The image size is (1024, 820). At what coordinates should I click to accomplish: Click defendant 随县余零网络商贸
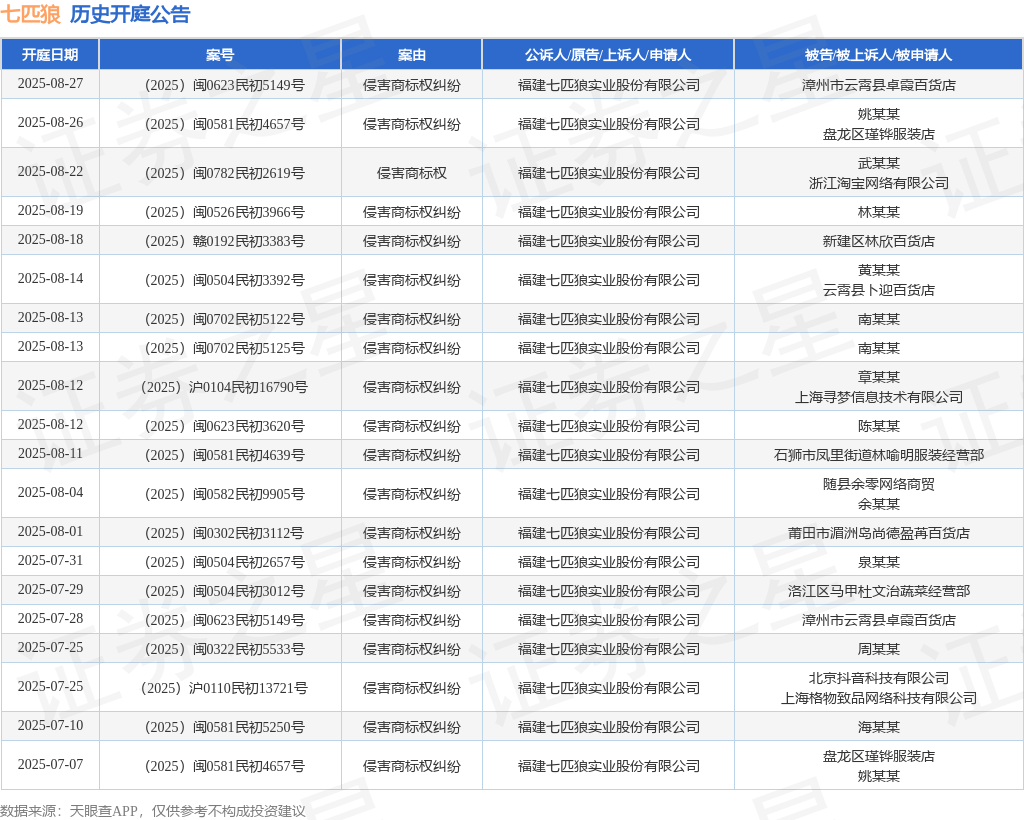click(878, 484)
